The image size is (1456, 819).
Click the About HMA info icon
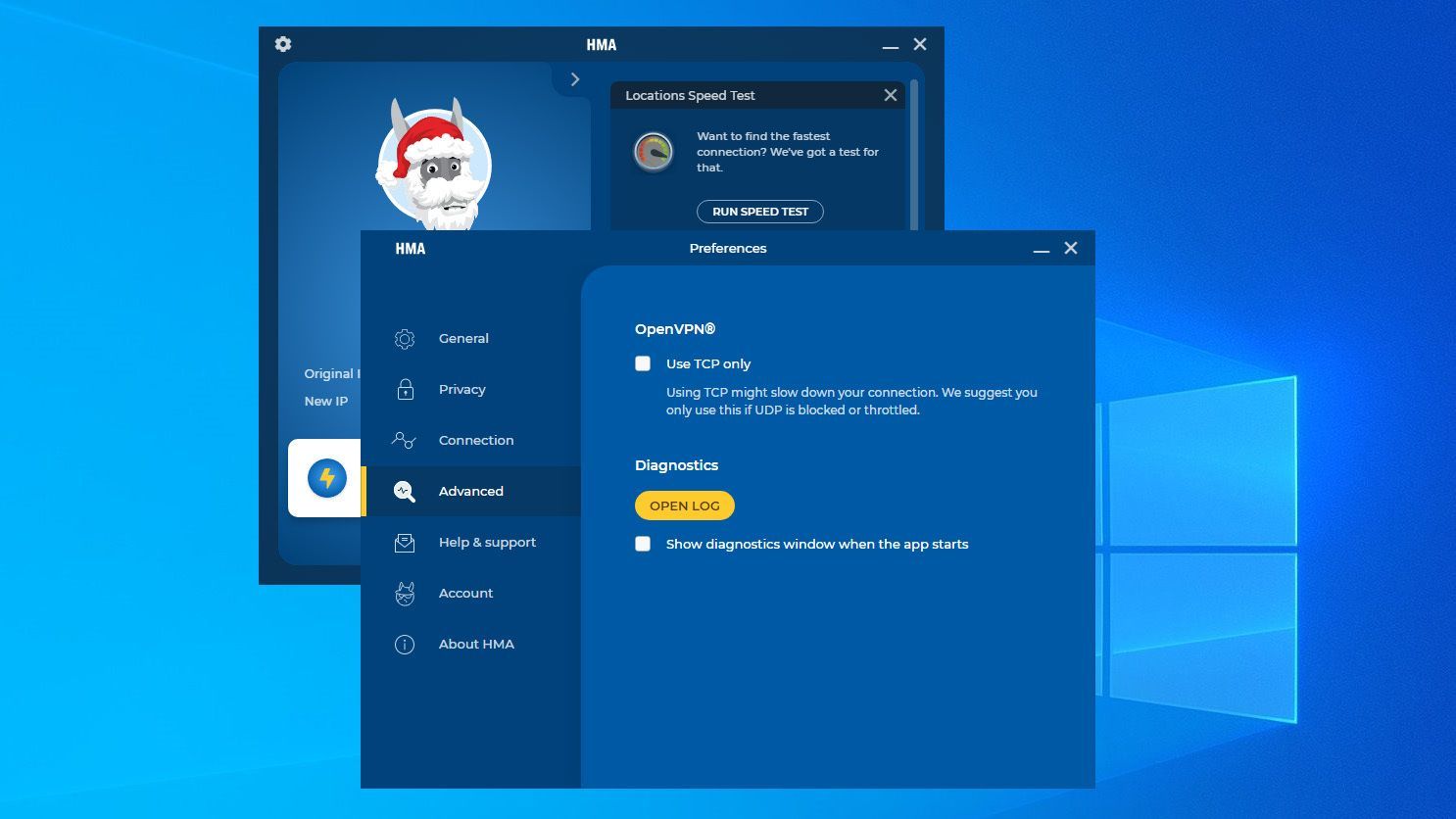pos(405,645)
